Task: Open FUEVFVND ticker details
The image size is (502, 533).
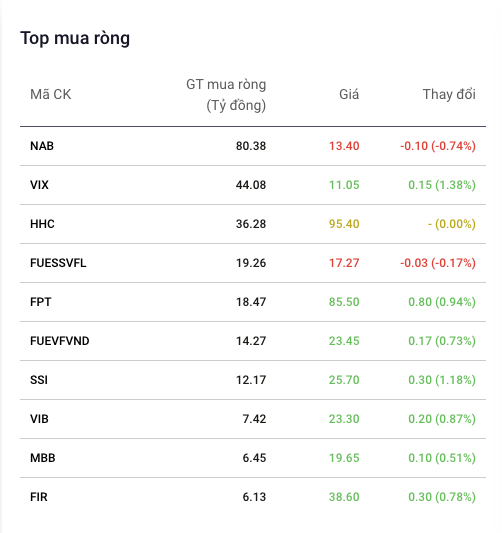Action: coord(59,341)
